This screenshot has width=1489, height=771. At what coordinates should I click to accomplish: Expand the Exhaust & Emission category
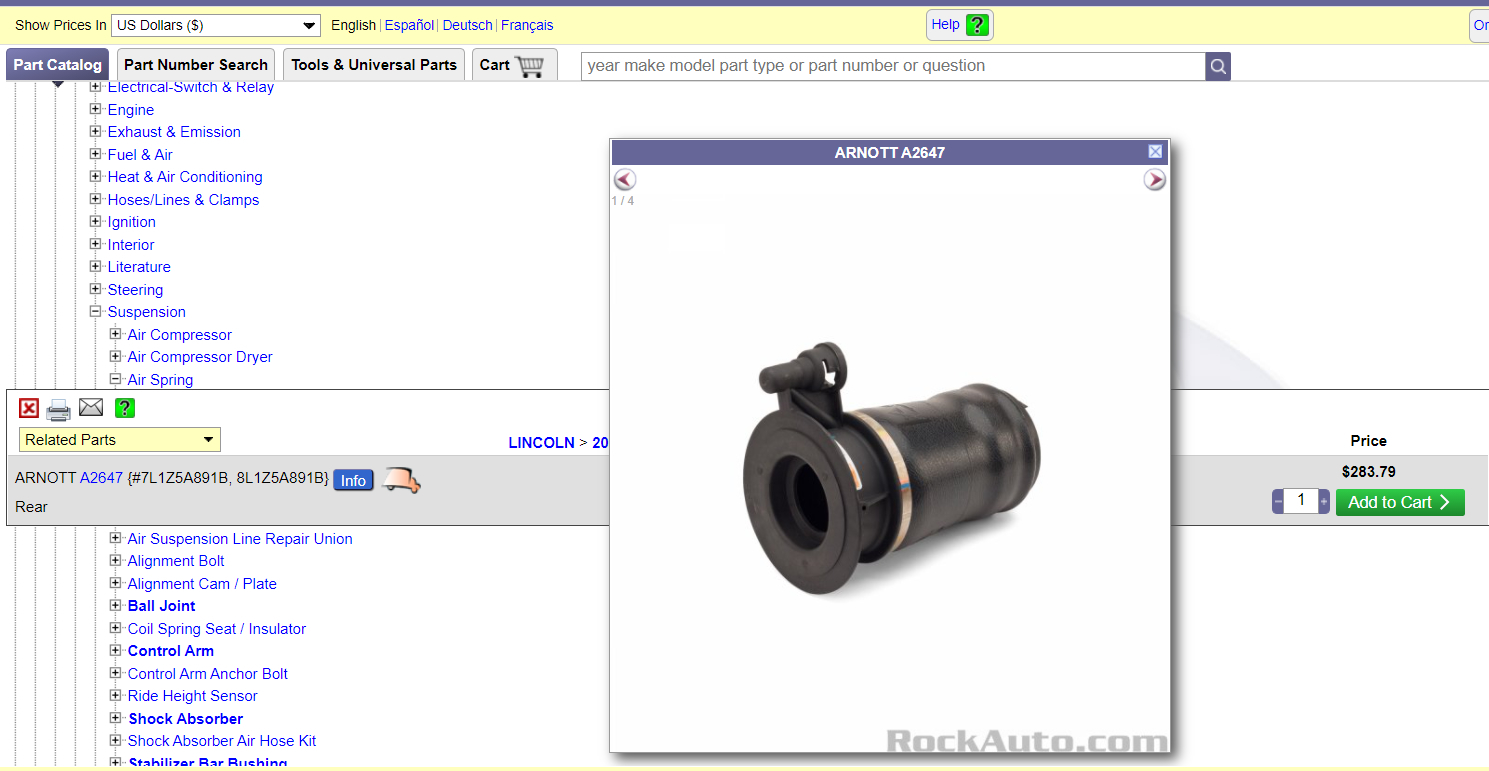[x=96, y=131]
